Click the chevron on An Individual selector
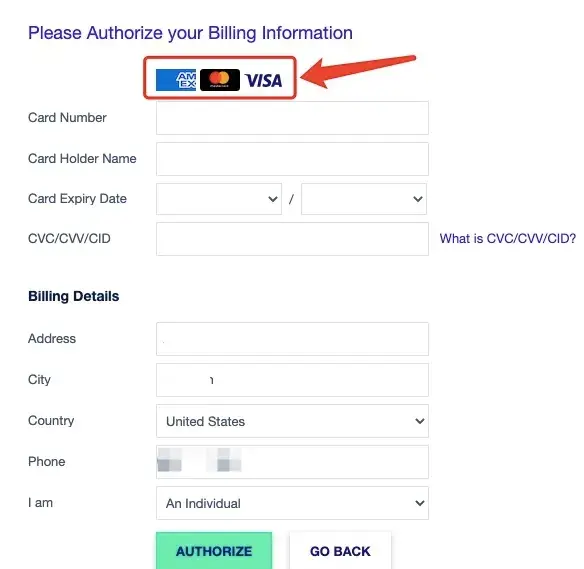This screenshot has height=569, width=584. tap(420, 503)
